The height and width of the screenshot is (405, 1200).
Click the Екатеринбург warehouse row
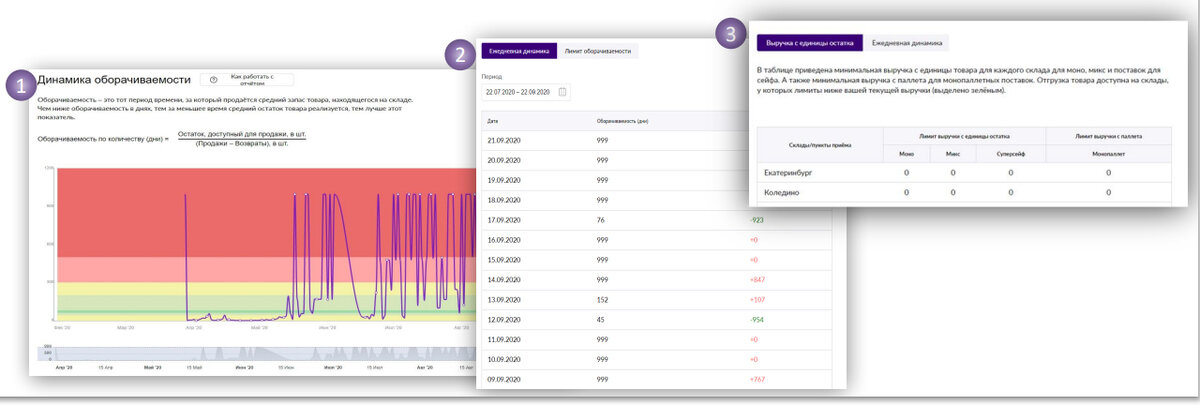(963, 173)
